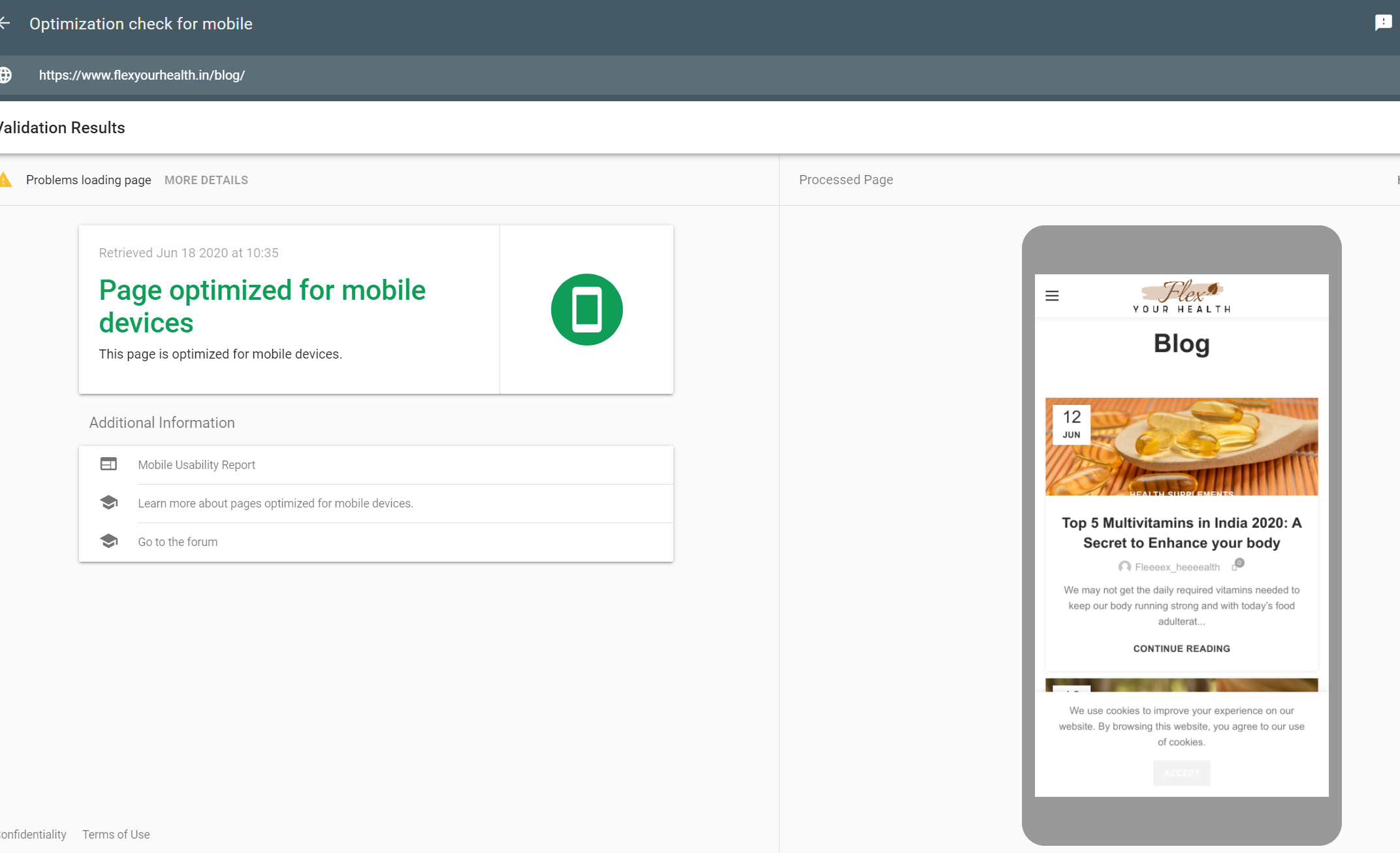
Task: Open the Terms of Use link
Action: (116, 835)
